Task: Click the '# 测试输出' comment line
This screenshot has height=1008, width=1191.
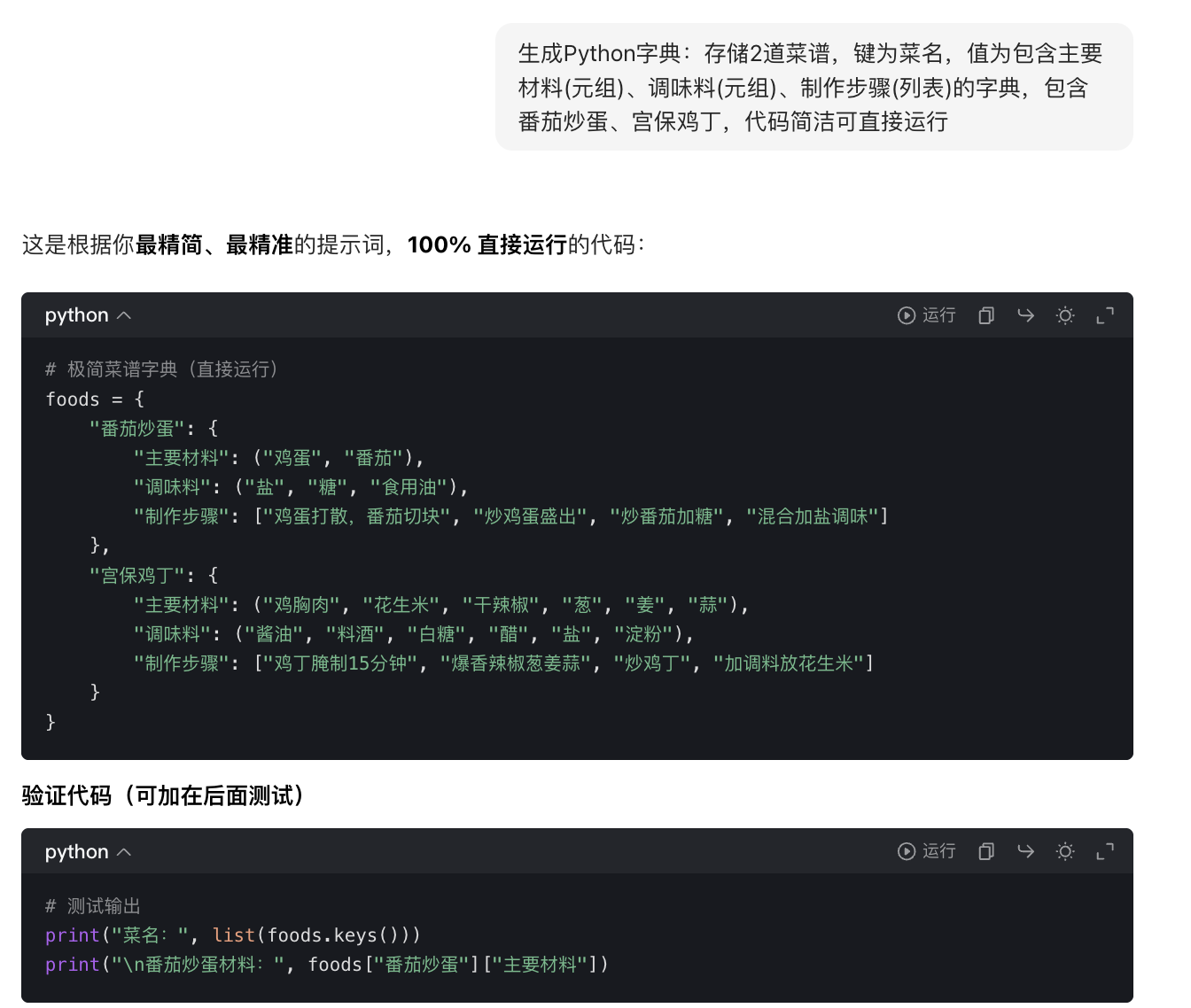Action: click(x=93, y=906)
